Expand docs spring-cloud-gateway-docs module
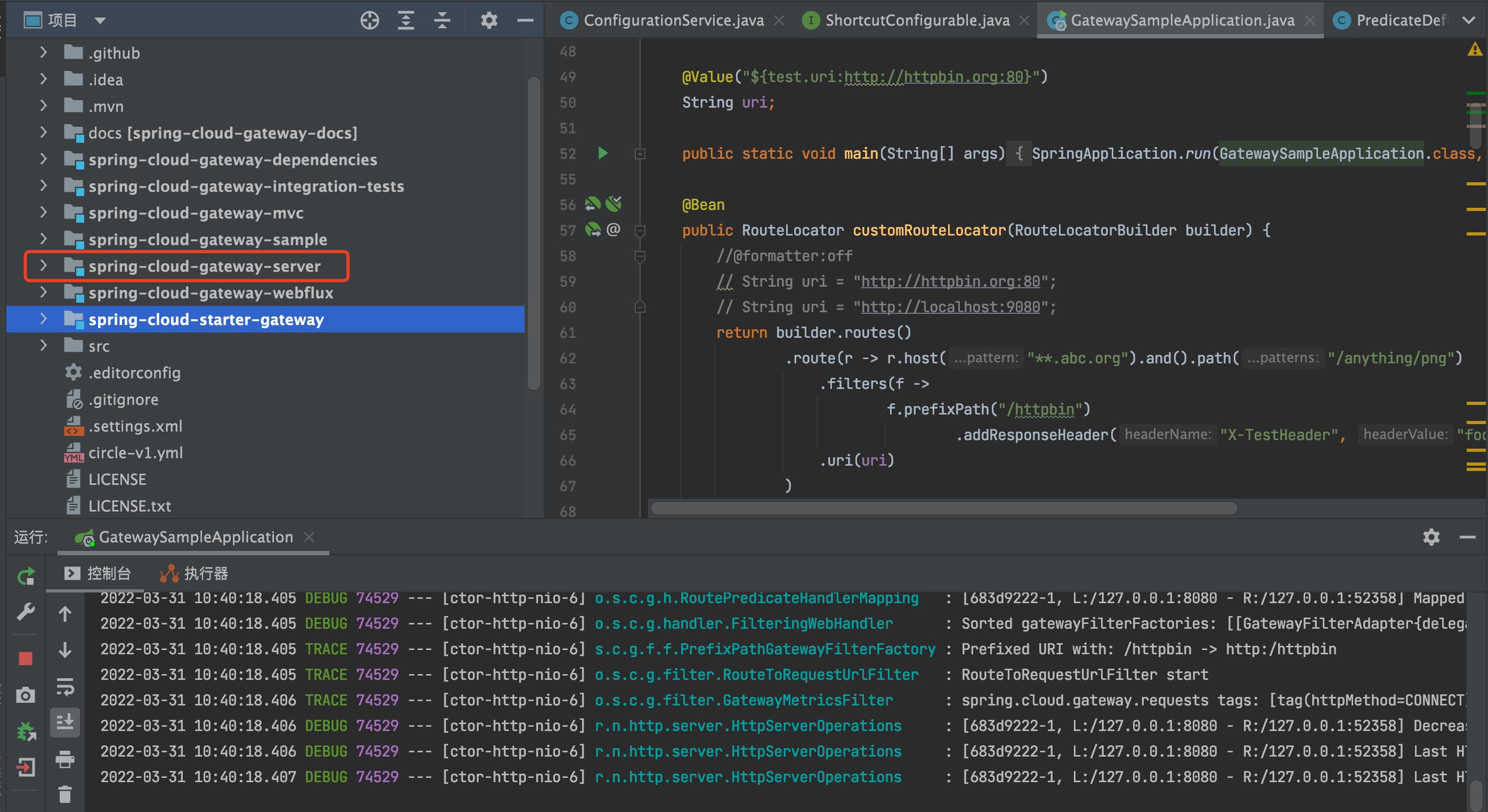The width and height of the screenshot is (1488, 812). 43,132
